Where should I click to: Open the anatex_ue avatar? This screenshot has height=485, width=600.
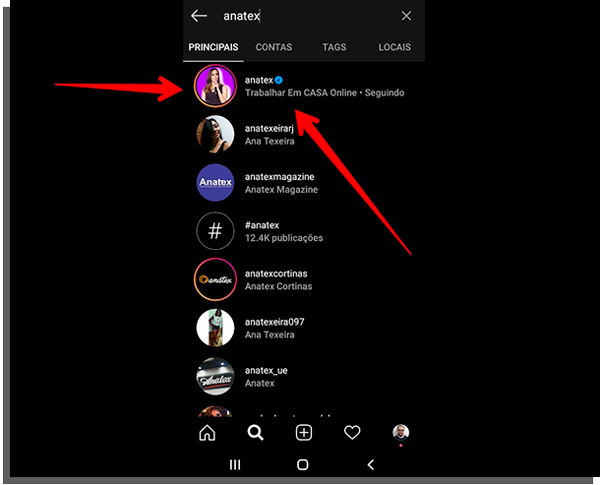[215, 376]
